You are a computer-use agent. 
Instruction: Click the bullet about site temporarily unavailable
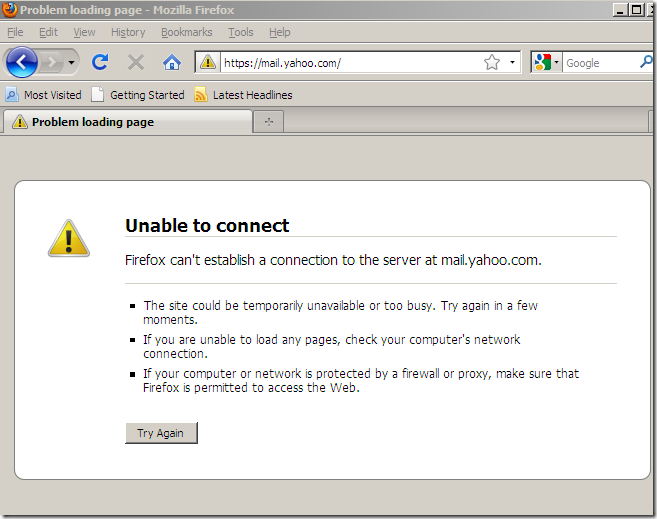[340, 312]
